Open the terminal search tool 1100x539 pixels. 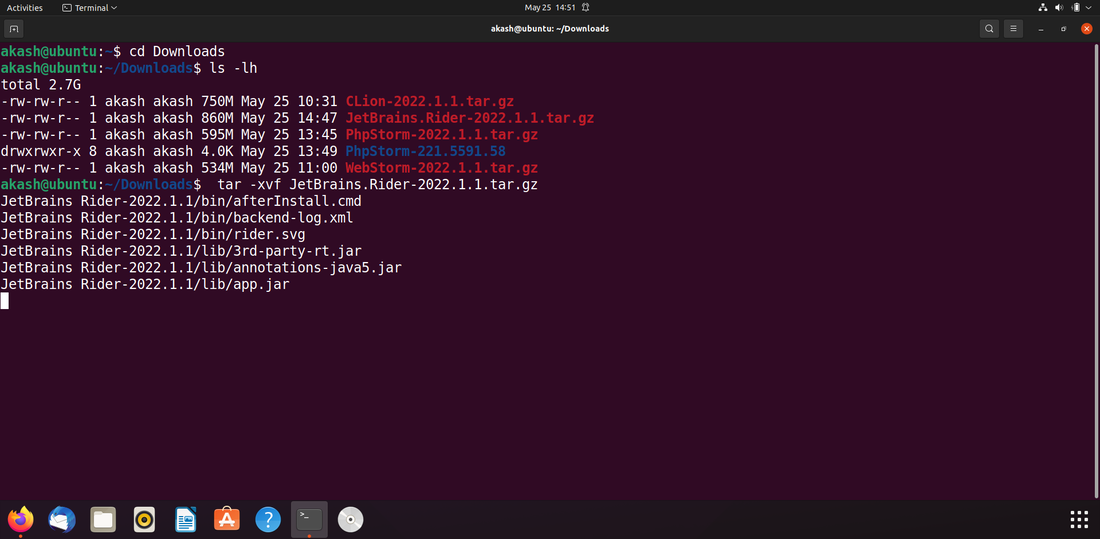989,29
